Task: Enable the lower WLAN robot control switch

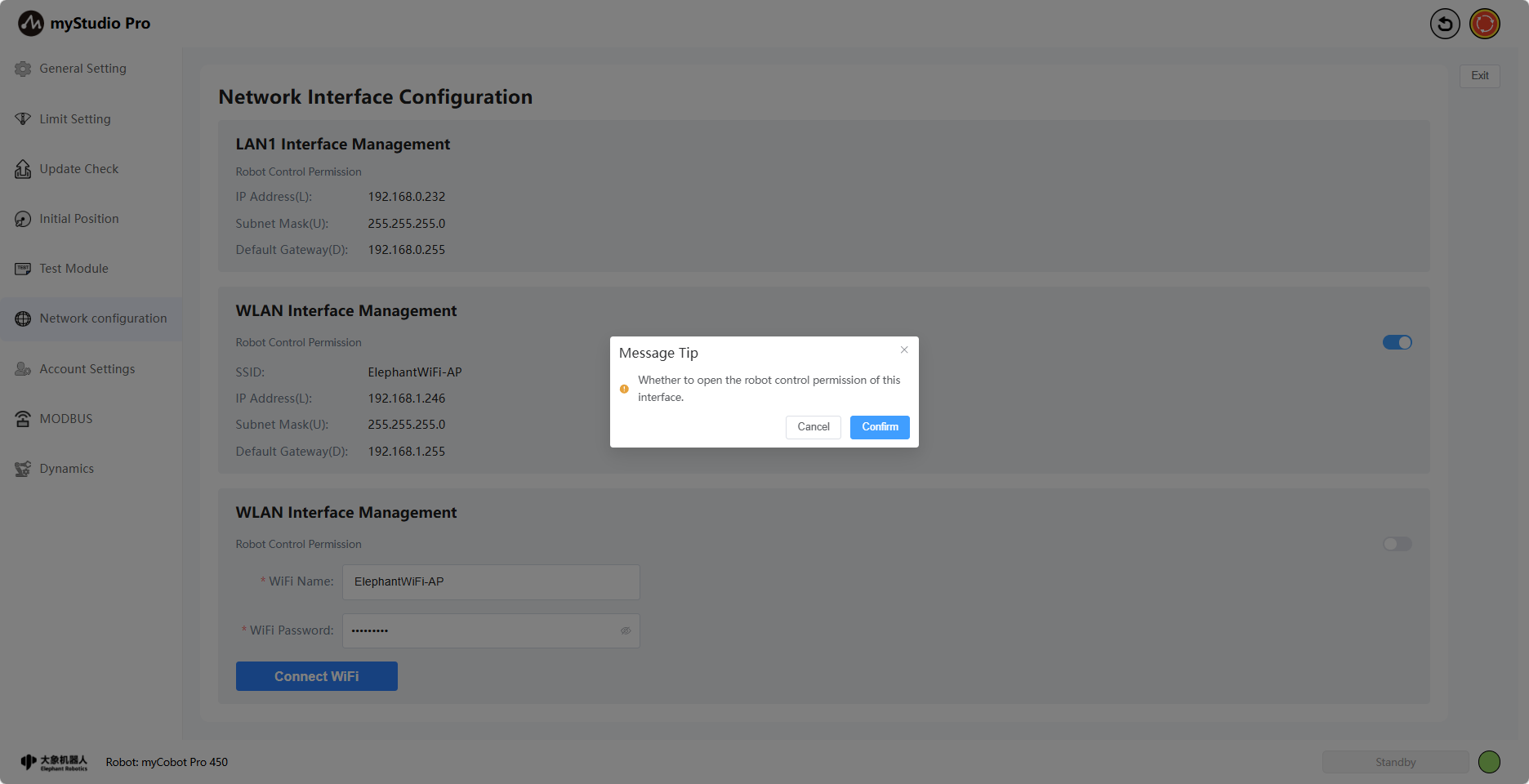Action: click(x=1397, y=544)
